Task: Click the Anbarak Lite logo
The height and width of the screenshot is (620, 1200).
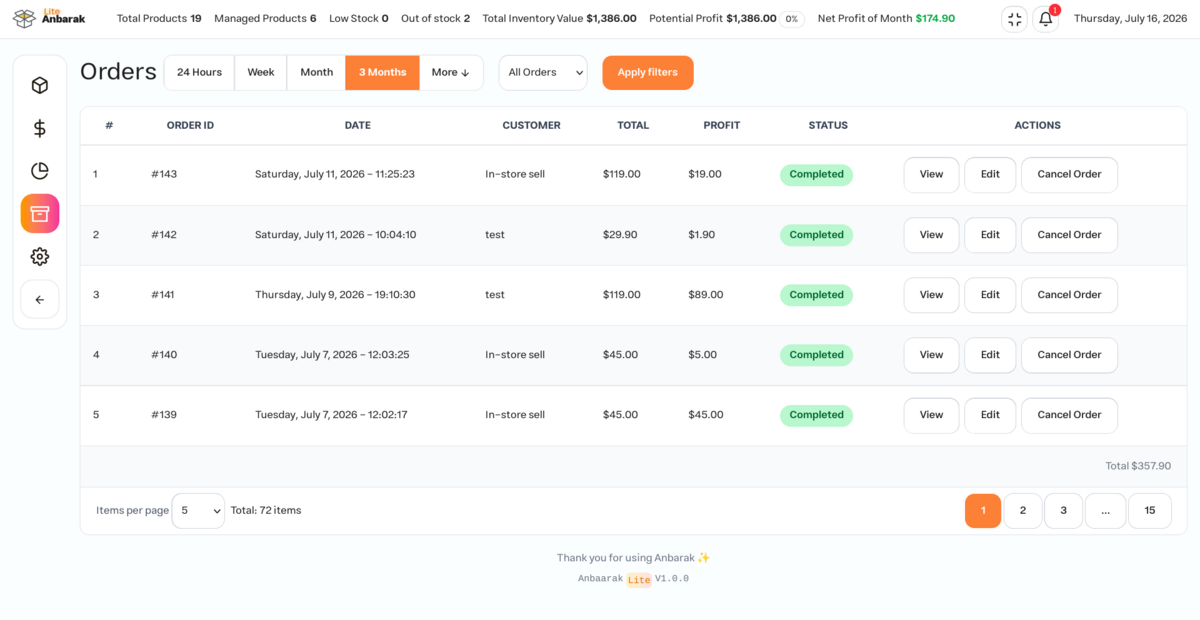Action: click(47, 18)
